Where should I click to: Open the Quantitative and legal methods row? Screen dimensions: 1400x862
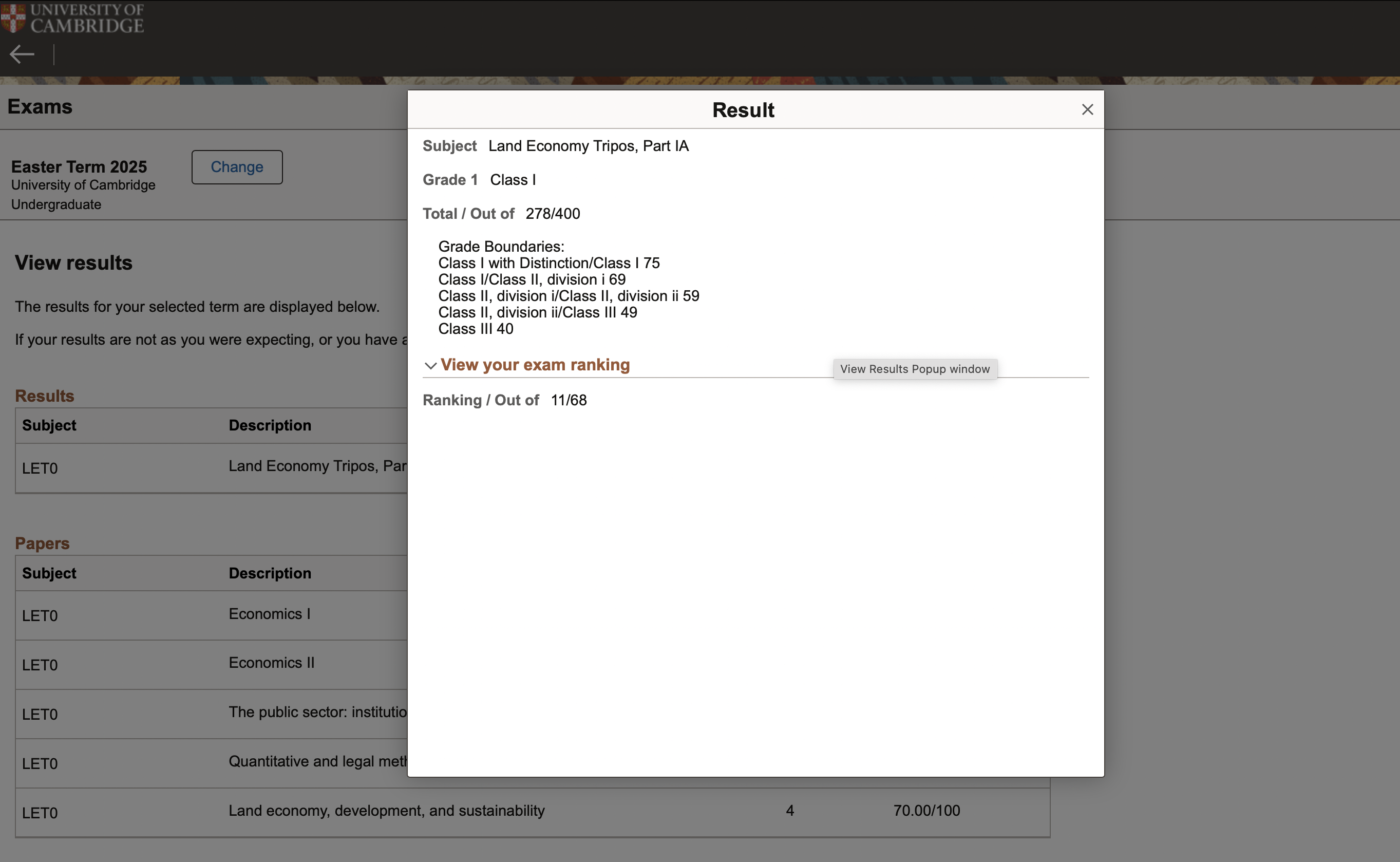317,761
